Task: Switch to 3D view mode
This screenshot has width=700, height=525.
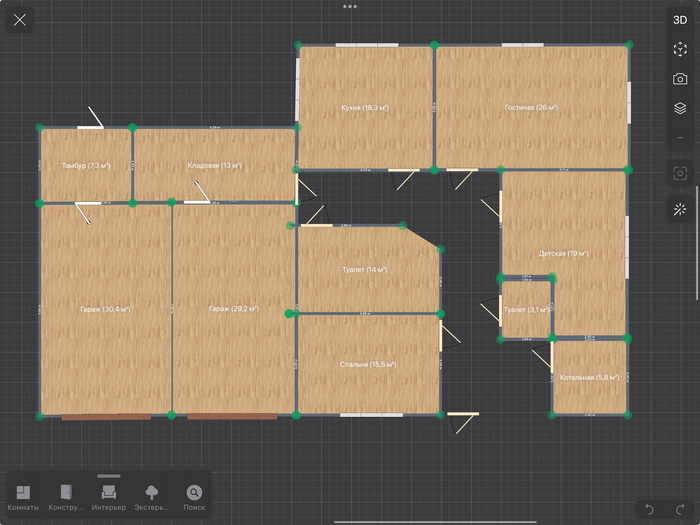Action: [x=680, y=19]
